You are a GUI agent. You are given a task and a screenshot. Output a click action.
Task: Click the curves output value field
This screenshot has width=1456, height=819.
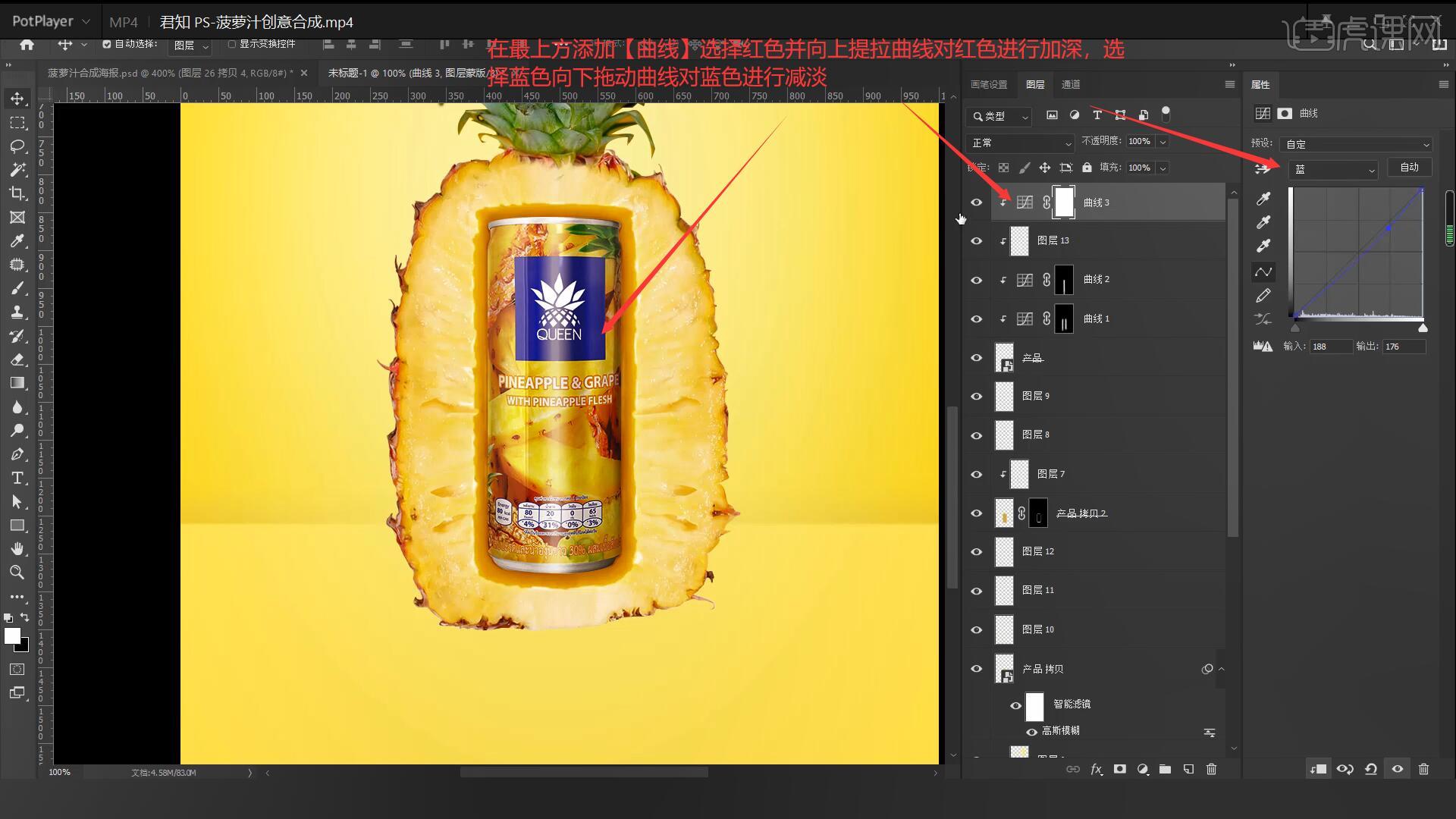tap(1404, 347)
